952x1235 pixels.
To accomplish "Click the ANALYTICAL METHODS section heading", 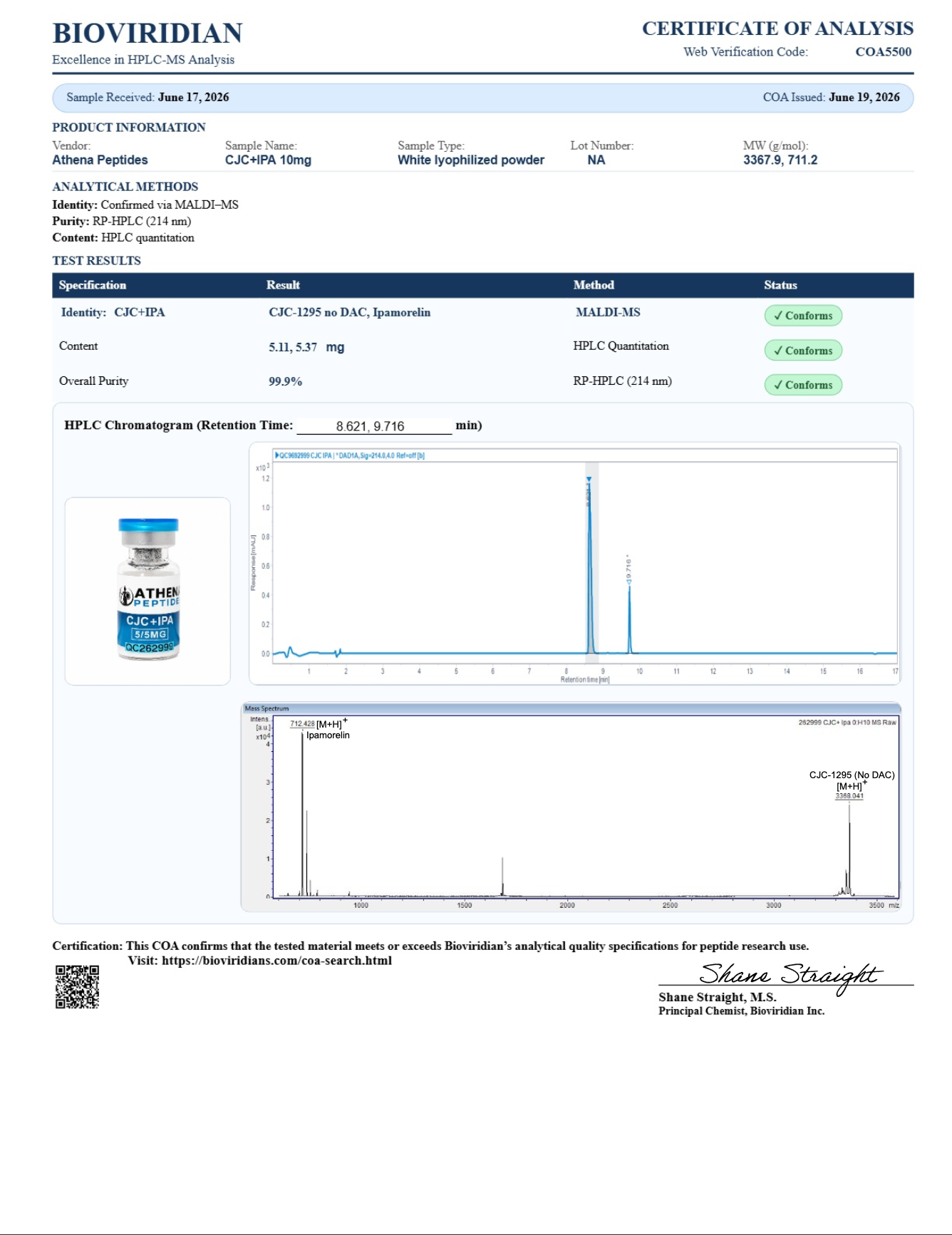I will 125,187.
